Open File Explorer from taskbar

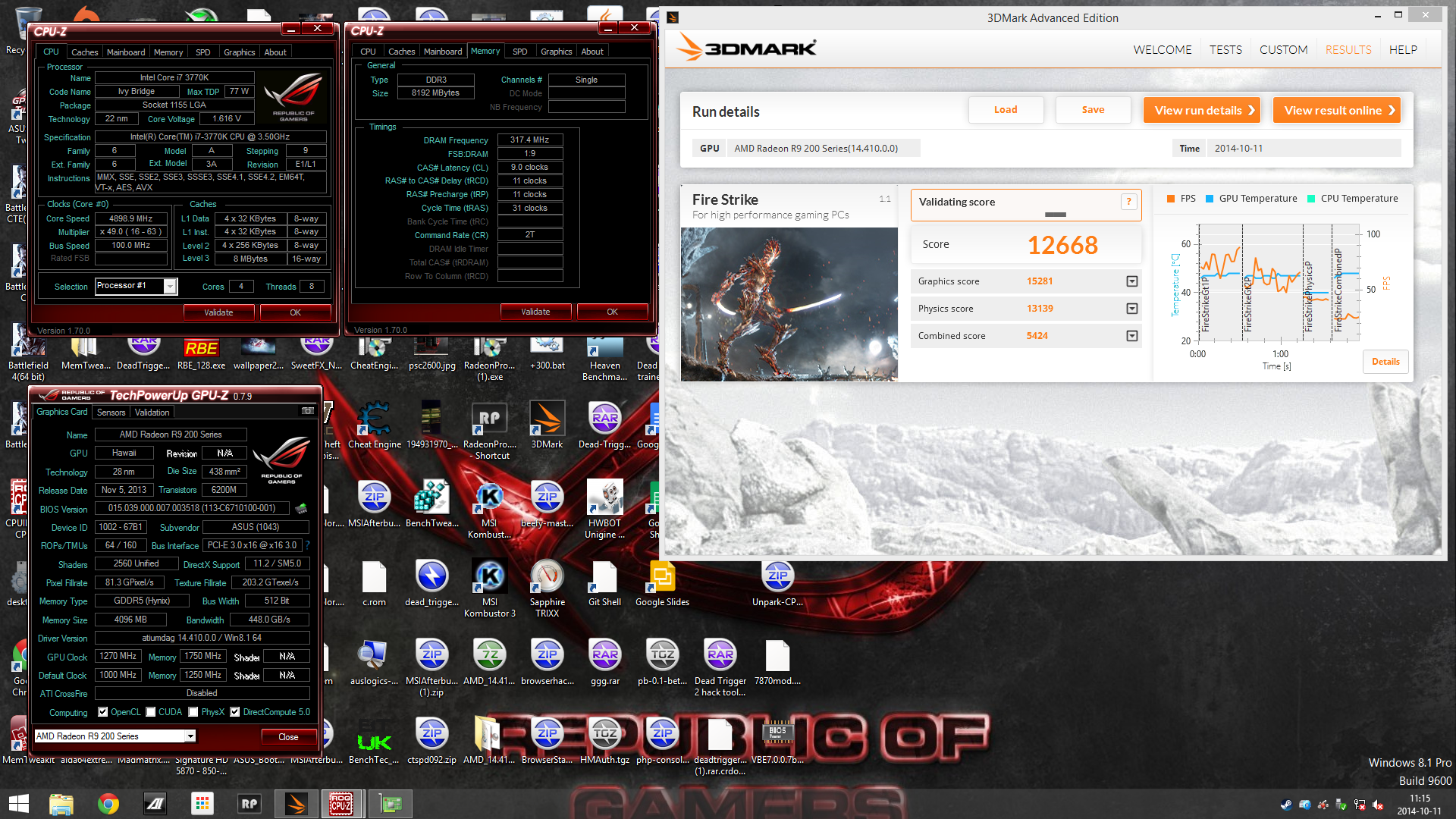click(x=61, y=804)
